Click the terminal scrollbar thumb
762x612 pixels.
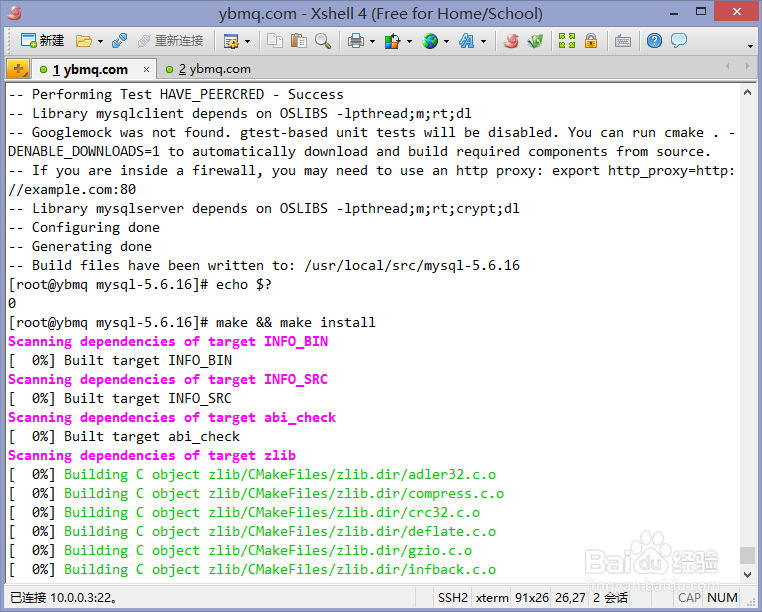747,555
